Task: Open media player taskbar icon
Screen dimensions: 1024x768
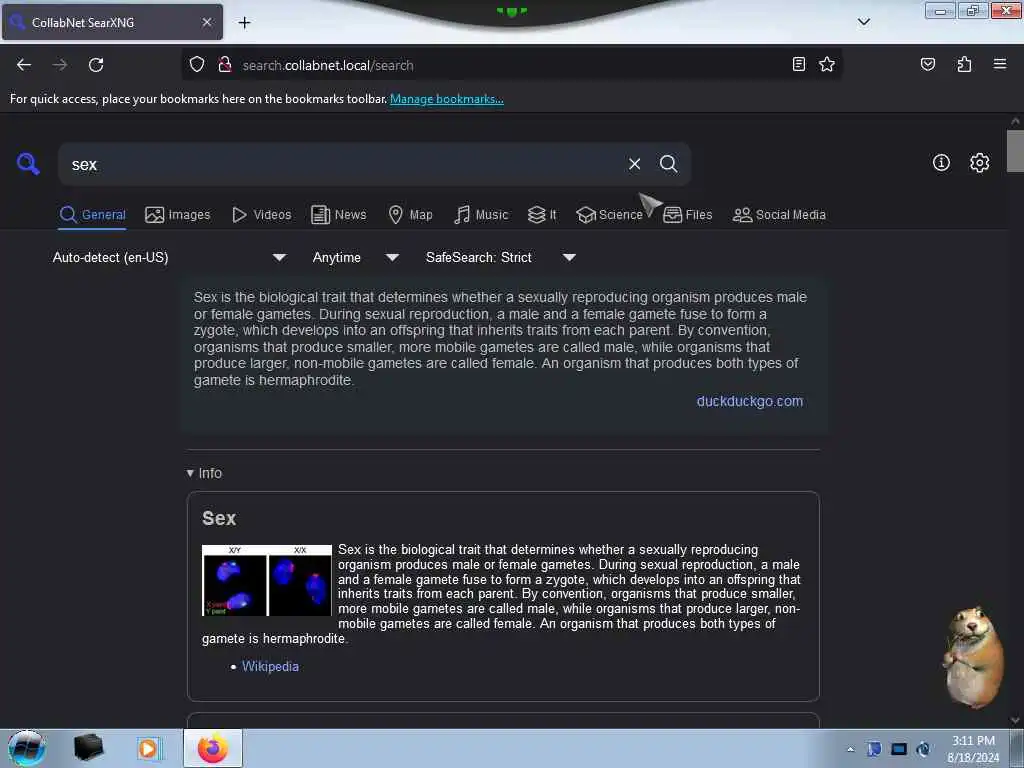Action: (148, 748)
